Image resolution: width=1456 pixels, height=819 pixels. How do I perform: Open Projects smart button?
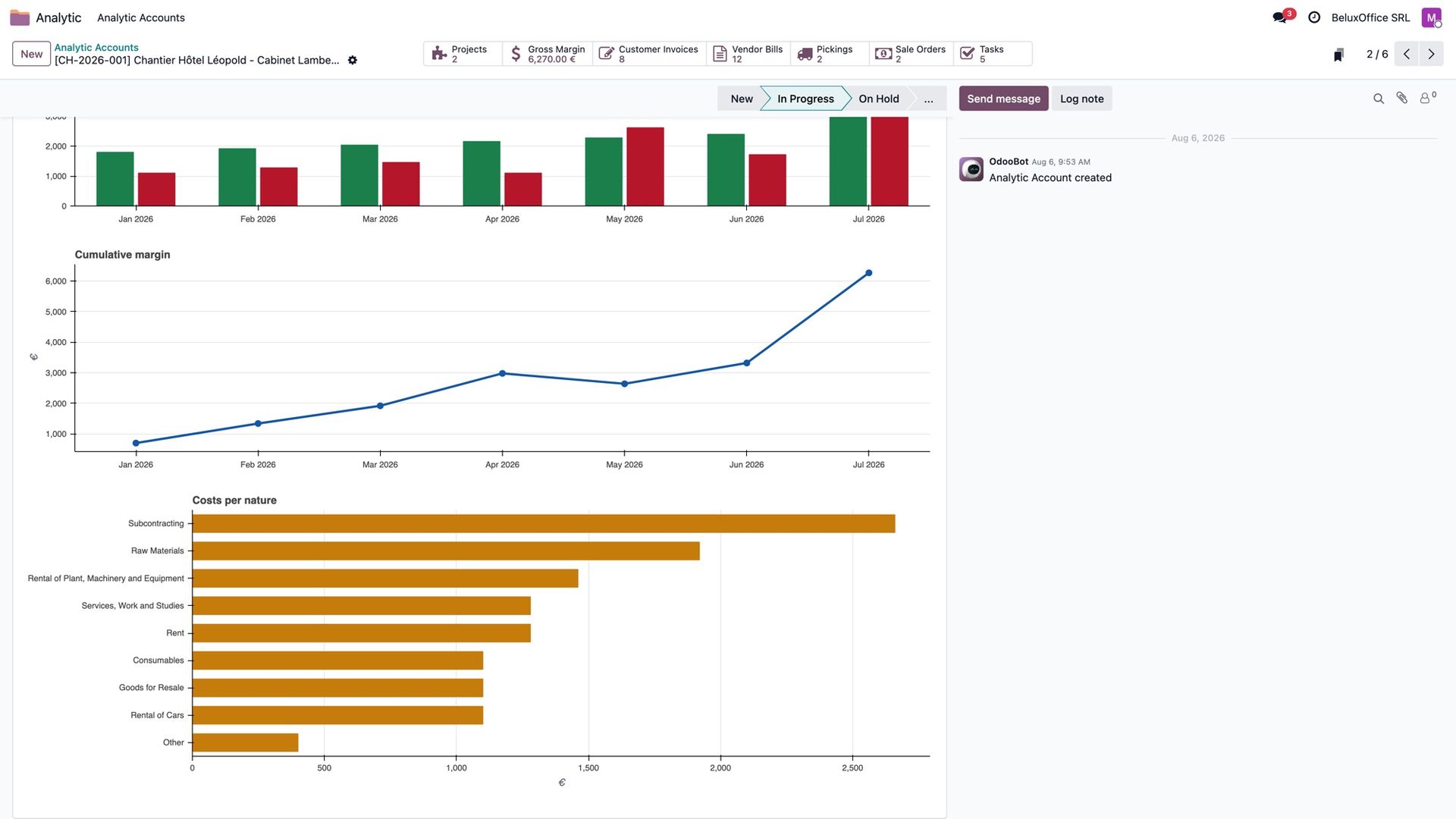(x=463, y=54)
